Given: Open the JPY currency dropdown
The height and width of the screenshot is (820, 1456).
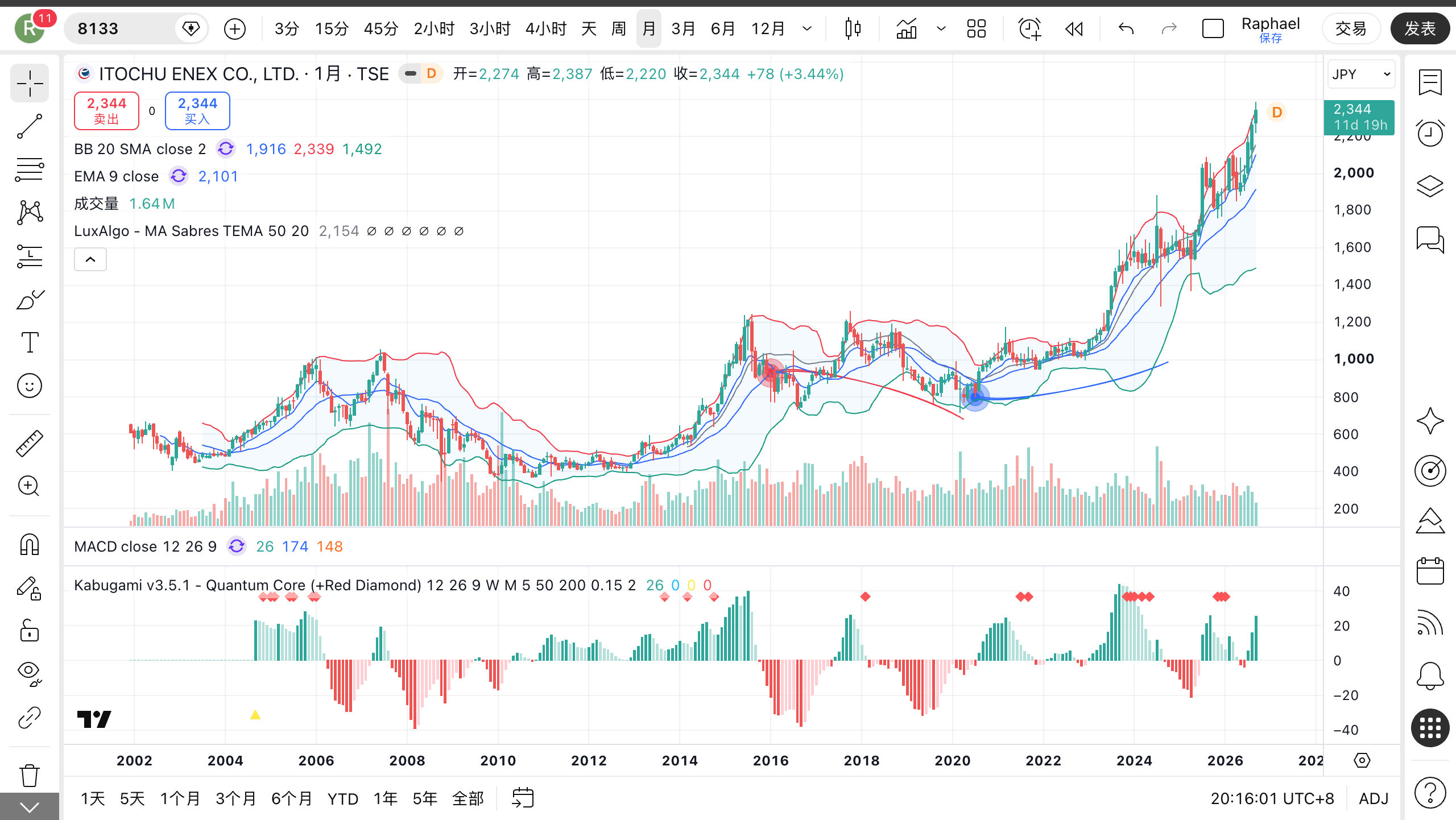Looking at the screenshot, I should click(1361, 74).
